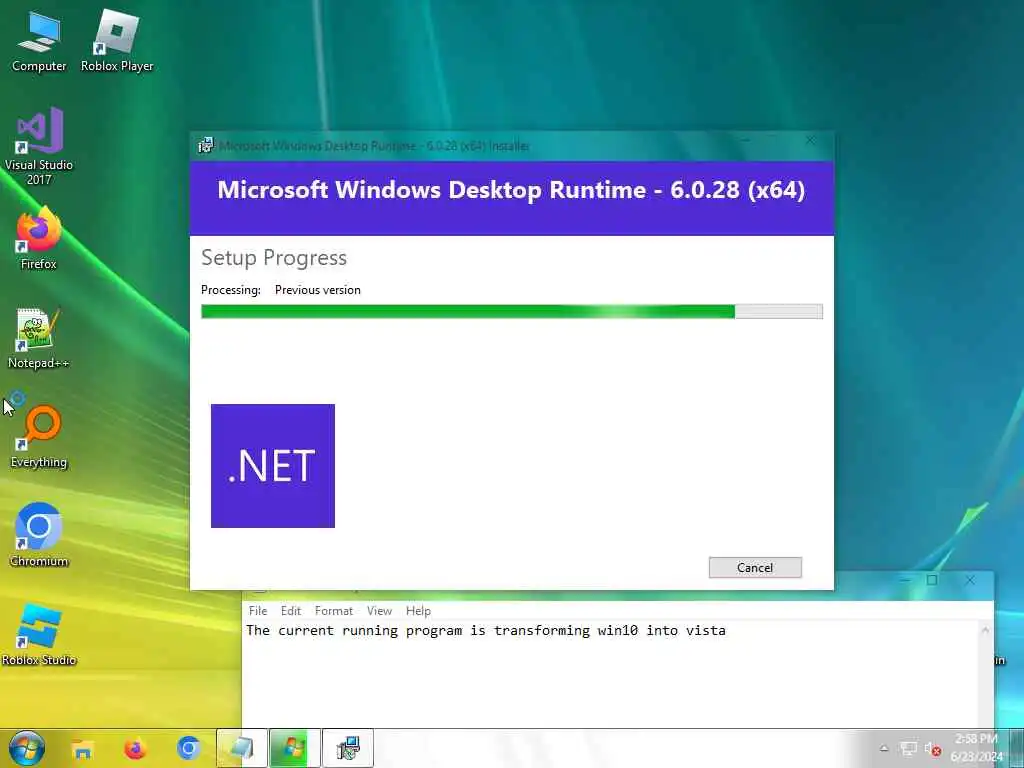Click the purple Desktop Runtime banner title
This screenshot has height=768, width=1024.
pyautogui.click(x=511, y=189)
